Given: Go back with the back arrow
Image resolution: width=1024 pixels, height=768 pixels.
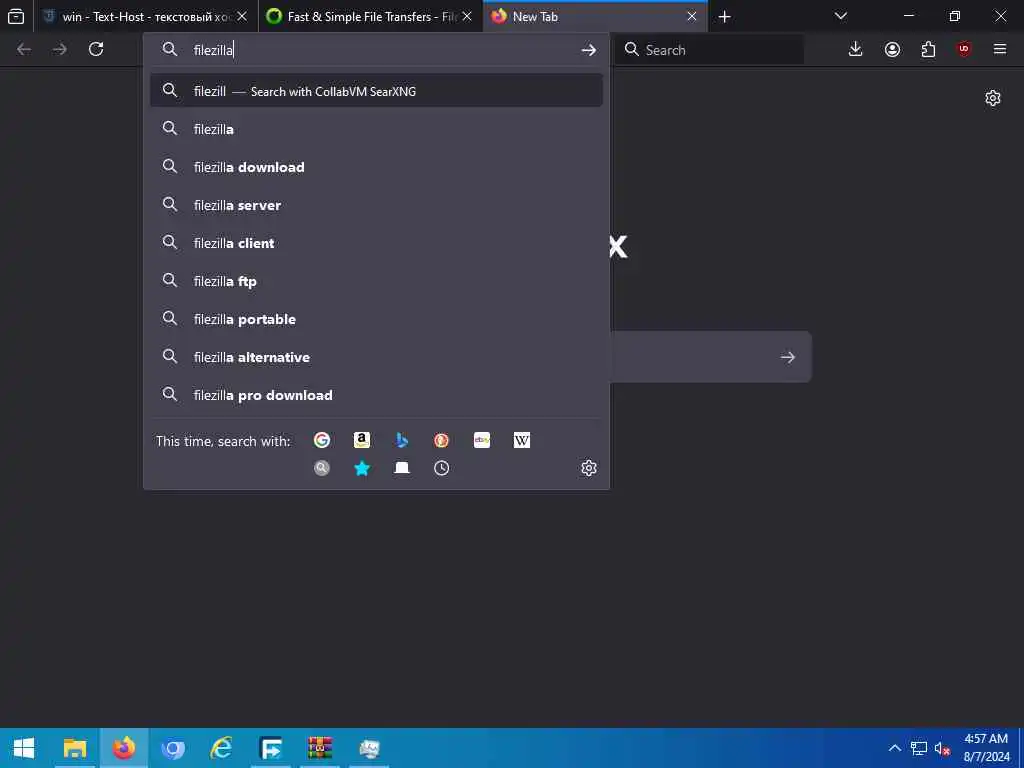Looking at the screenshot, I should point(24,49).
